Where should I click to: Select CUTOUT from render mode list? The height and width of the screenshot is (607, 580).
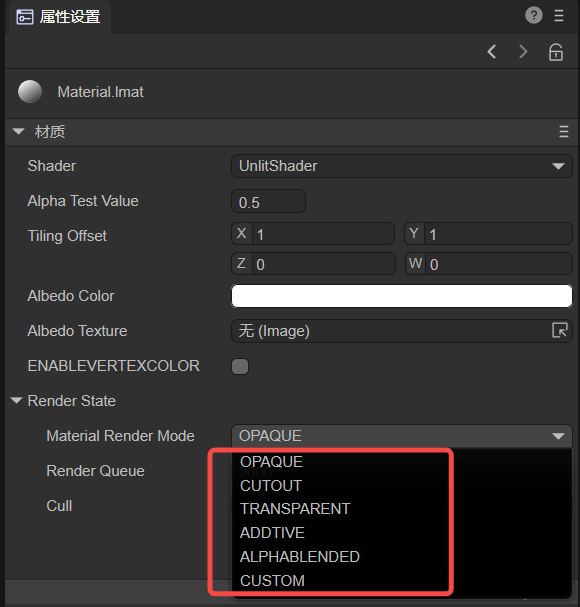point(271,486)
